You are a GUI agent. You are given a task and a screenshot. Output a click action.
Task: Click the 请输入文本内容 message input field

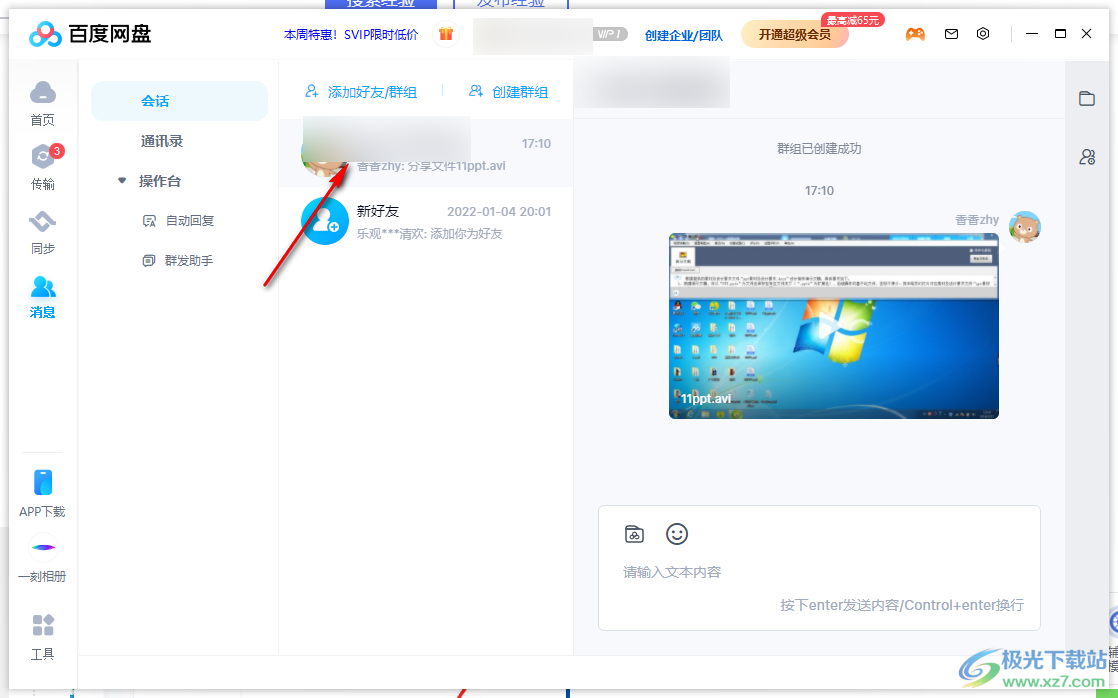[819, 572]
